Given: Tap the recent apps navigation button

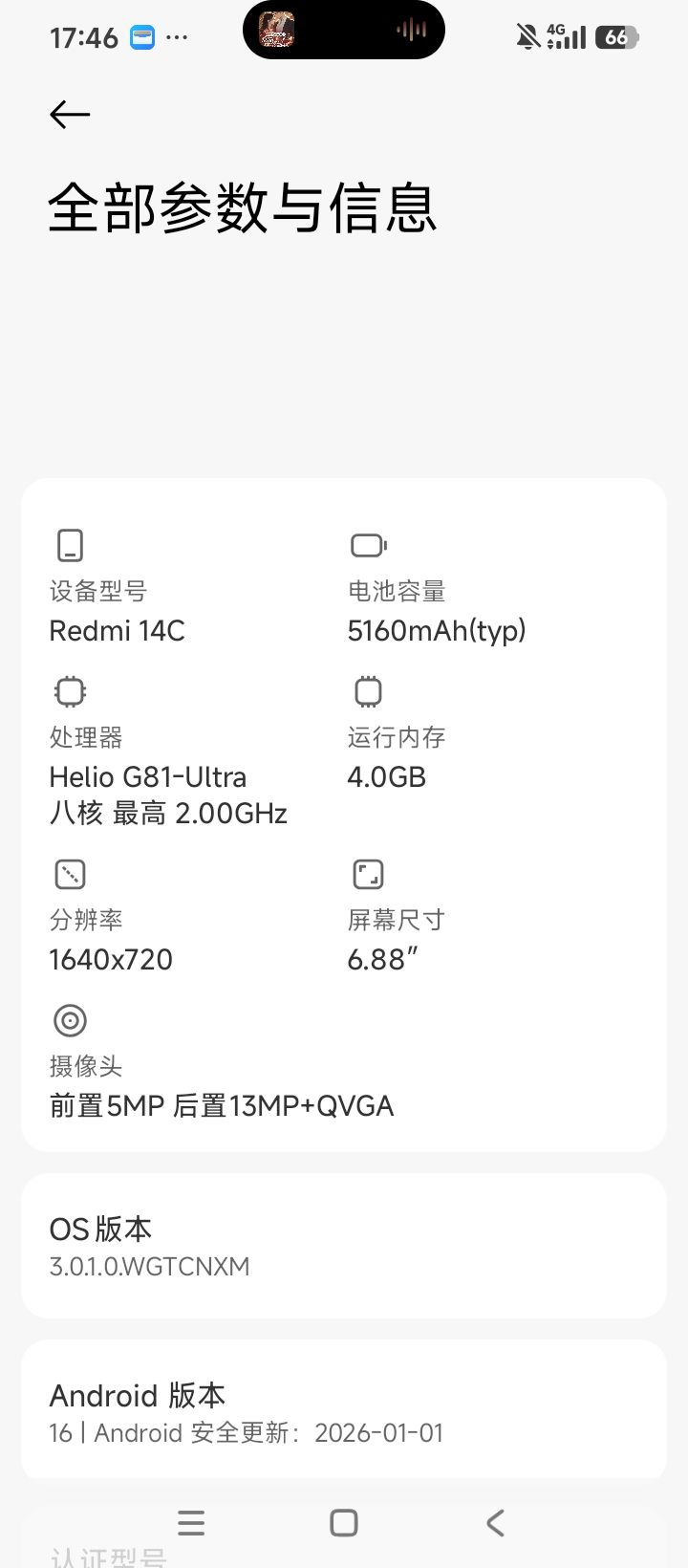Looking at the screenshot, I should [191, 1523].
